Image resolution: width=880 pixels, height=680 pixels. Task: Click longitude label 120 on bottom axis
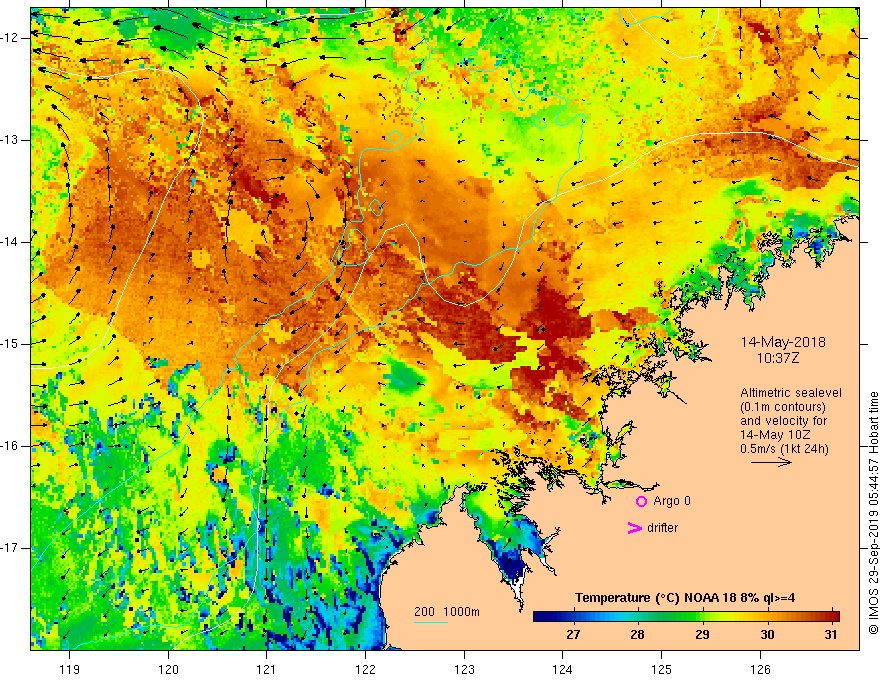(168, 670)
